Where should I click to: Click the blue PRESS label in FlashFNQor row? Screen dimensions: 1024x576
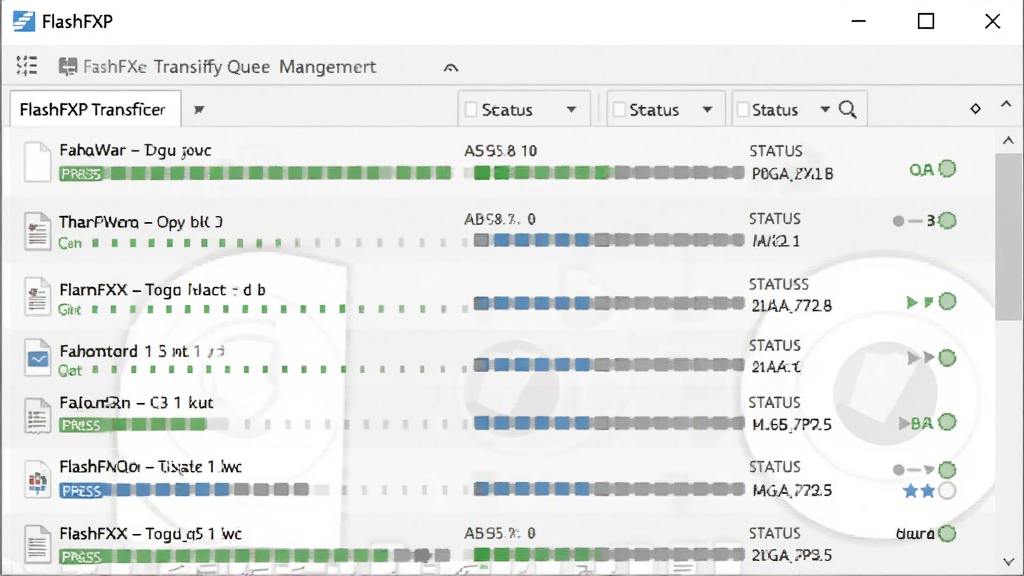[81, 490]
